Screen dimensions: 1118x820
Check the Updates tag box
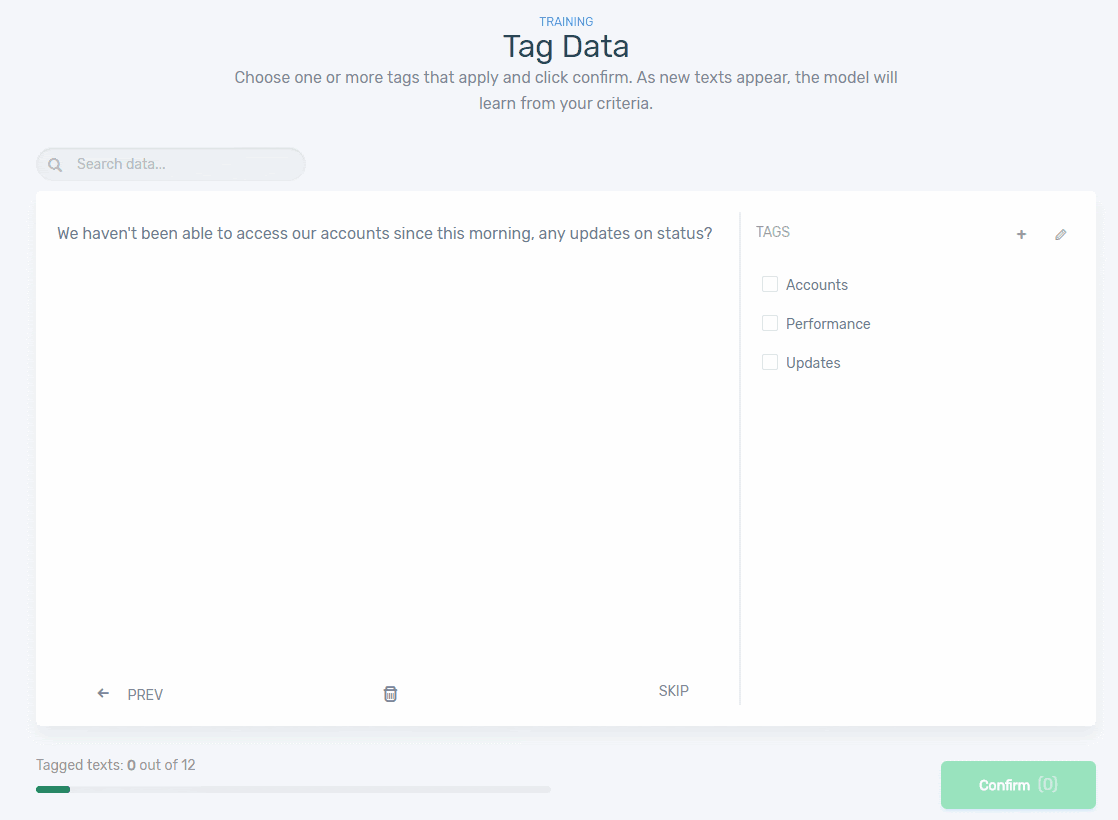pos(770,362)
